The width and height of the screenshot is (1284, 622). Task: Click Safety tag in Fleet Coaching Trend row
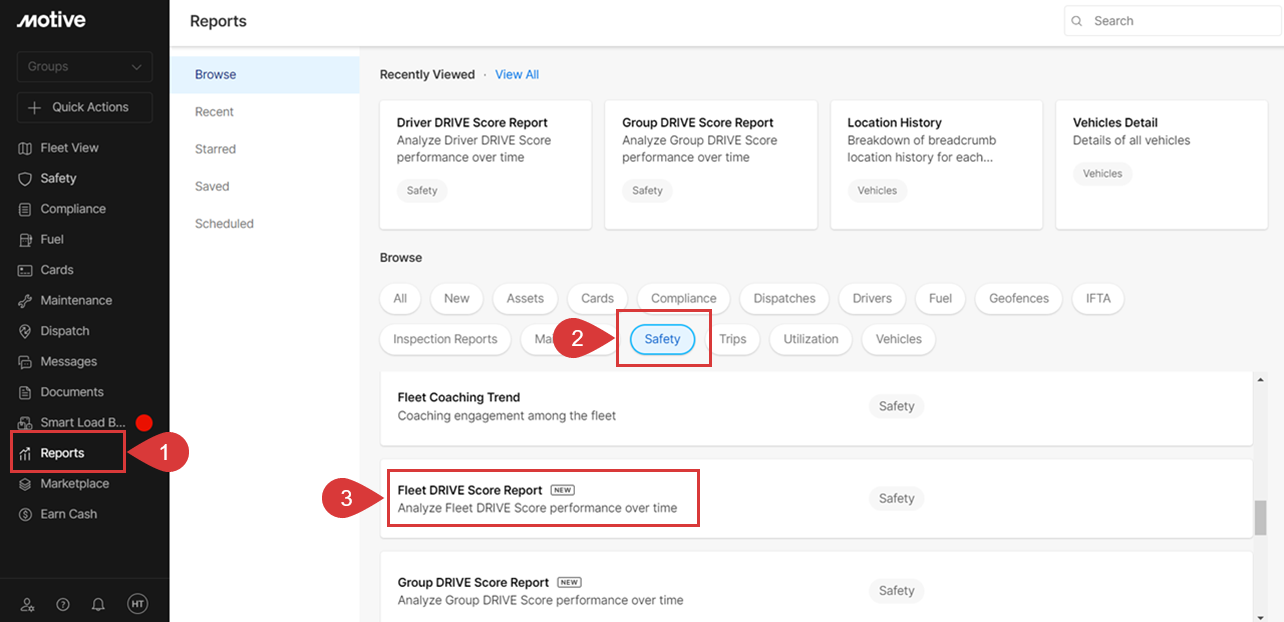coord(896,406)
